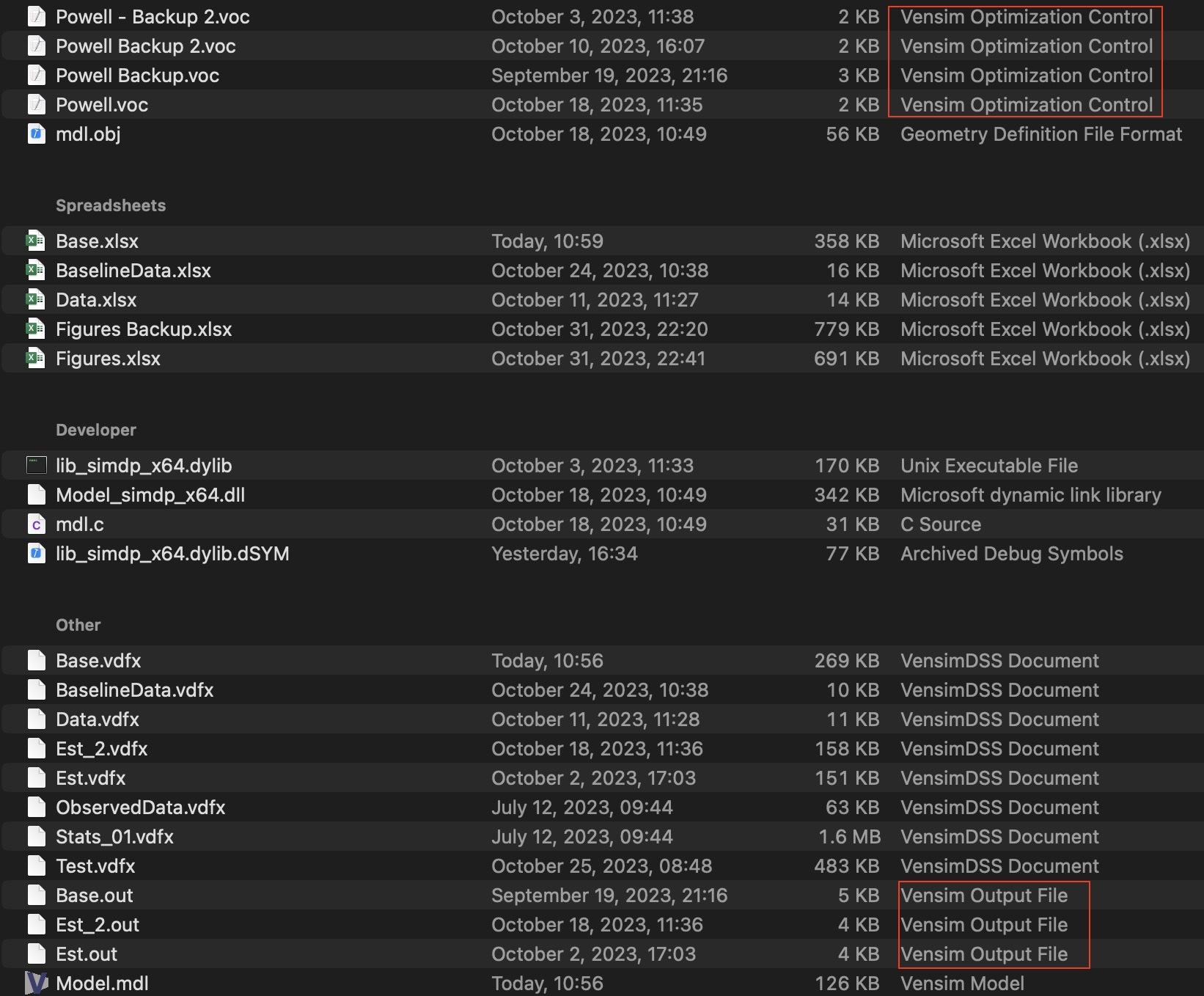Click the lib_simdp_x64.dylib.dSYM archive icon

pyautogui.click(x=36, y=554)
